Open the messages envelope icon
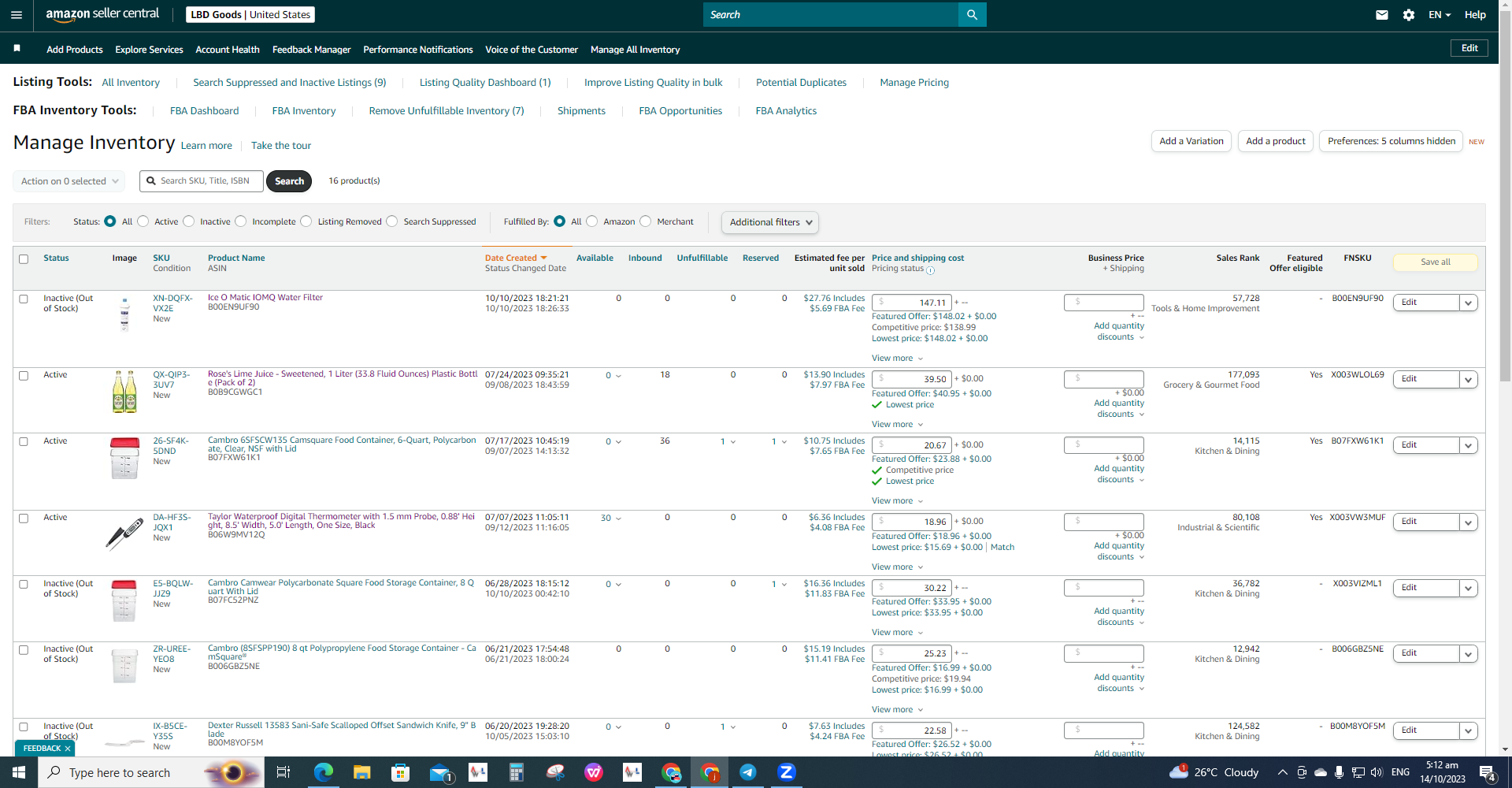Image resolution: width=1512 pixels, height=788 pixels. [1382, 15]
